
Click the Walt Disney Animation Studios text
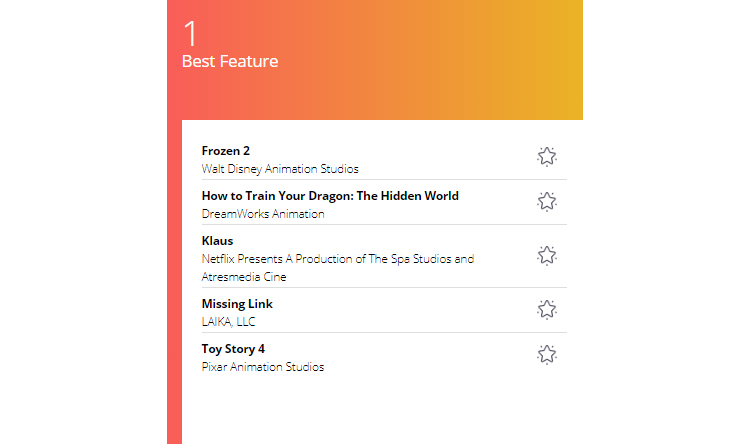(x=280, y=169)
